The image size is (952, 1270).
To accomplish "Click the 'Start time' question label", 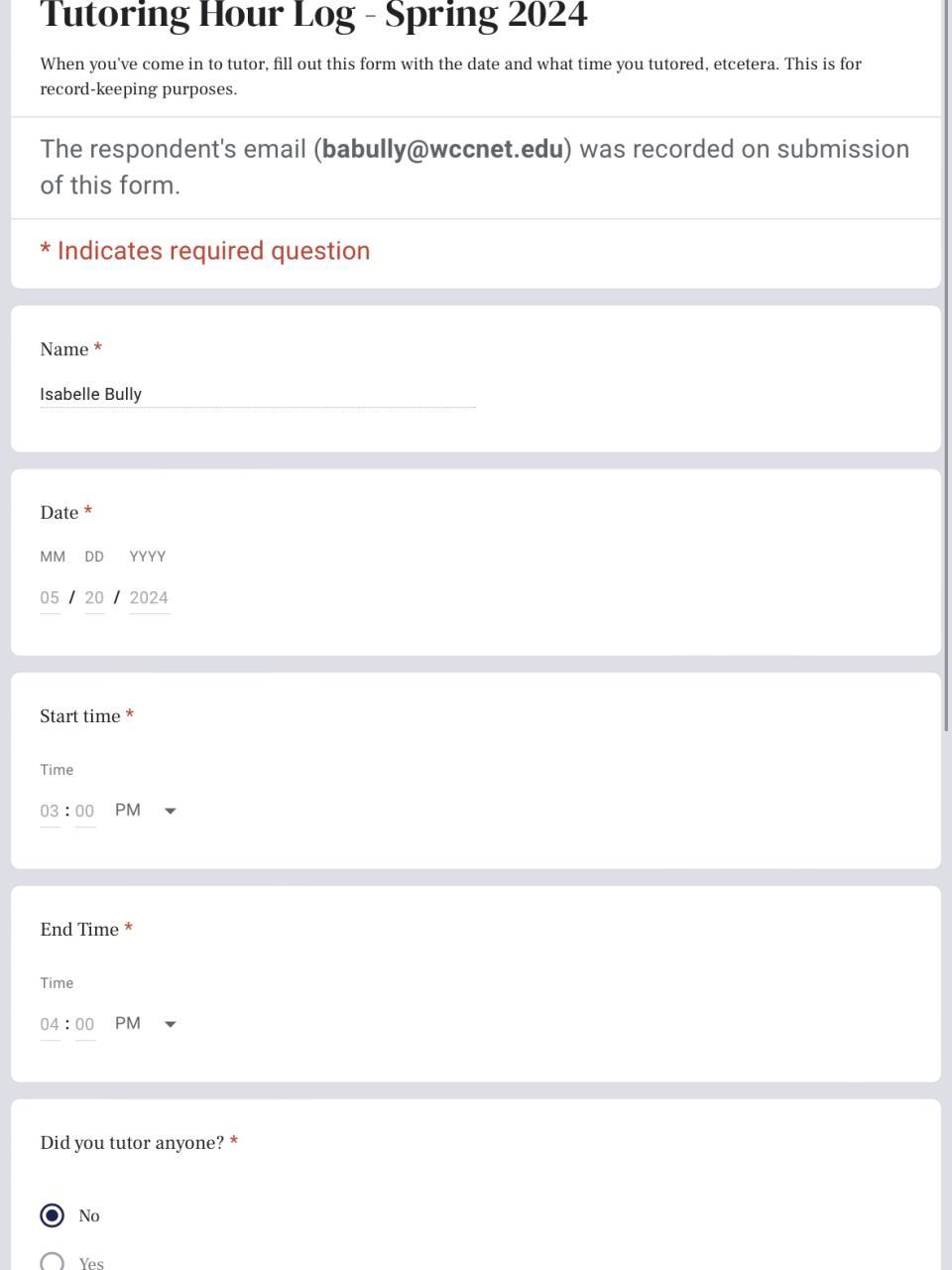I will 80,716.
